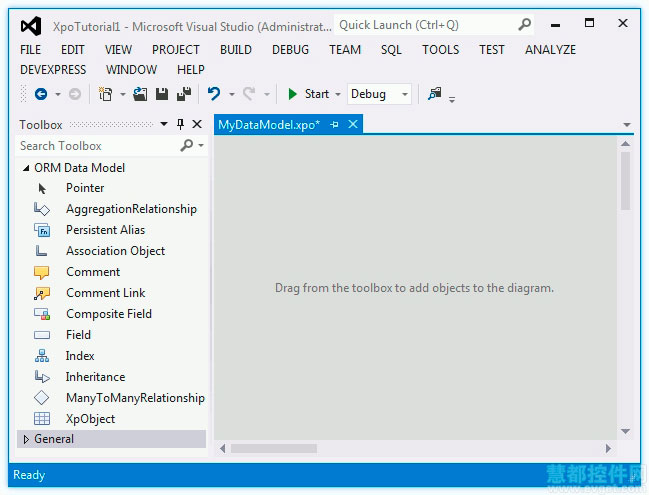Click the Quick Launch search field
Screen dimensions: 649x495
434,25
